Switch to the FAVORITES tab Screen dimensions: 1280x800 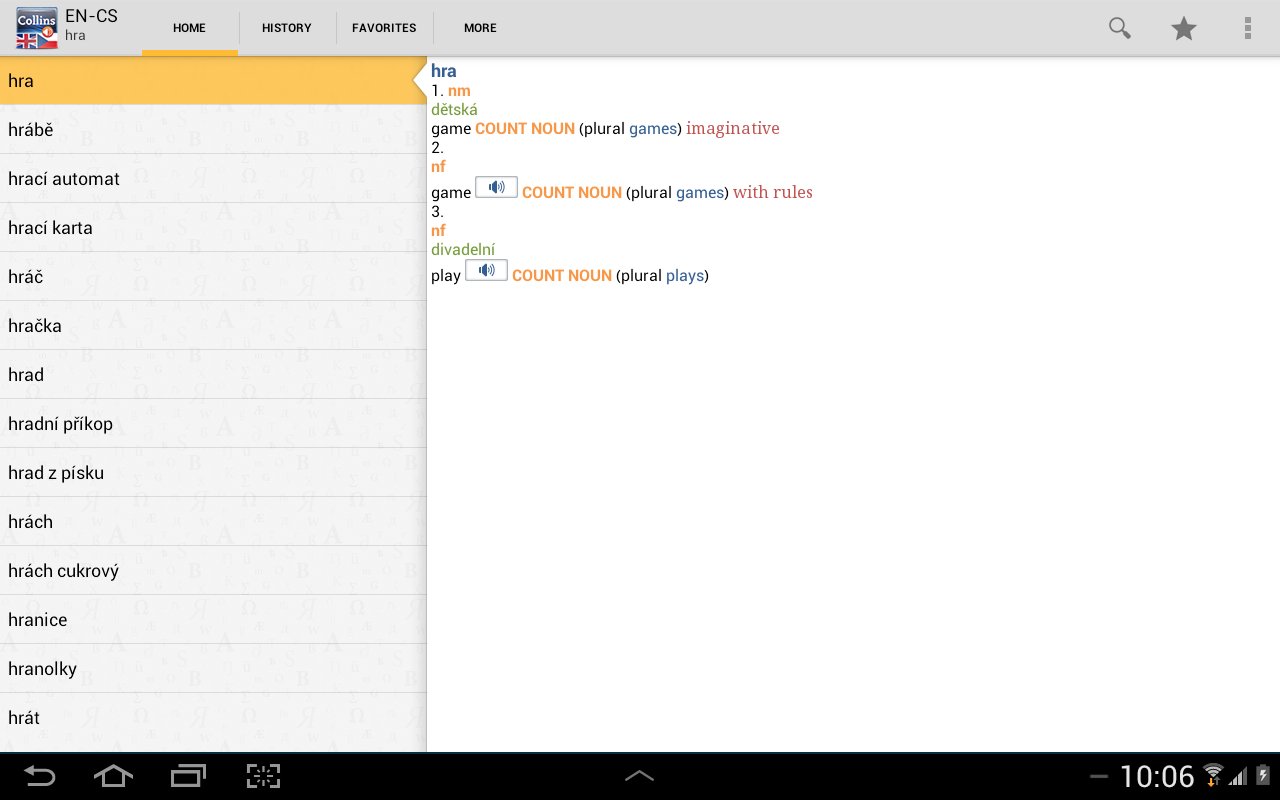tap(384, 28)
